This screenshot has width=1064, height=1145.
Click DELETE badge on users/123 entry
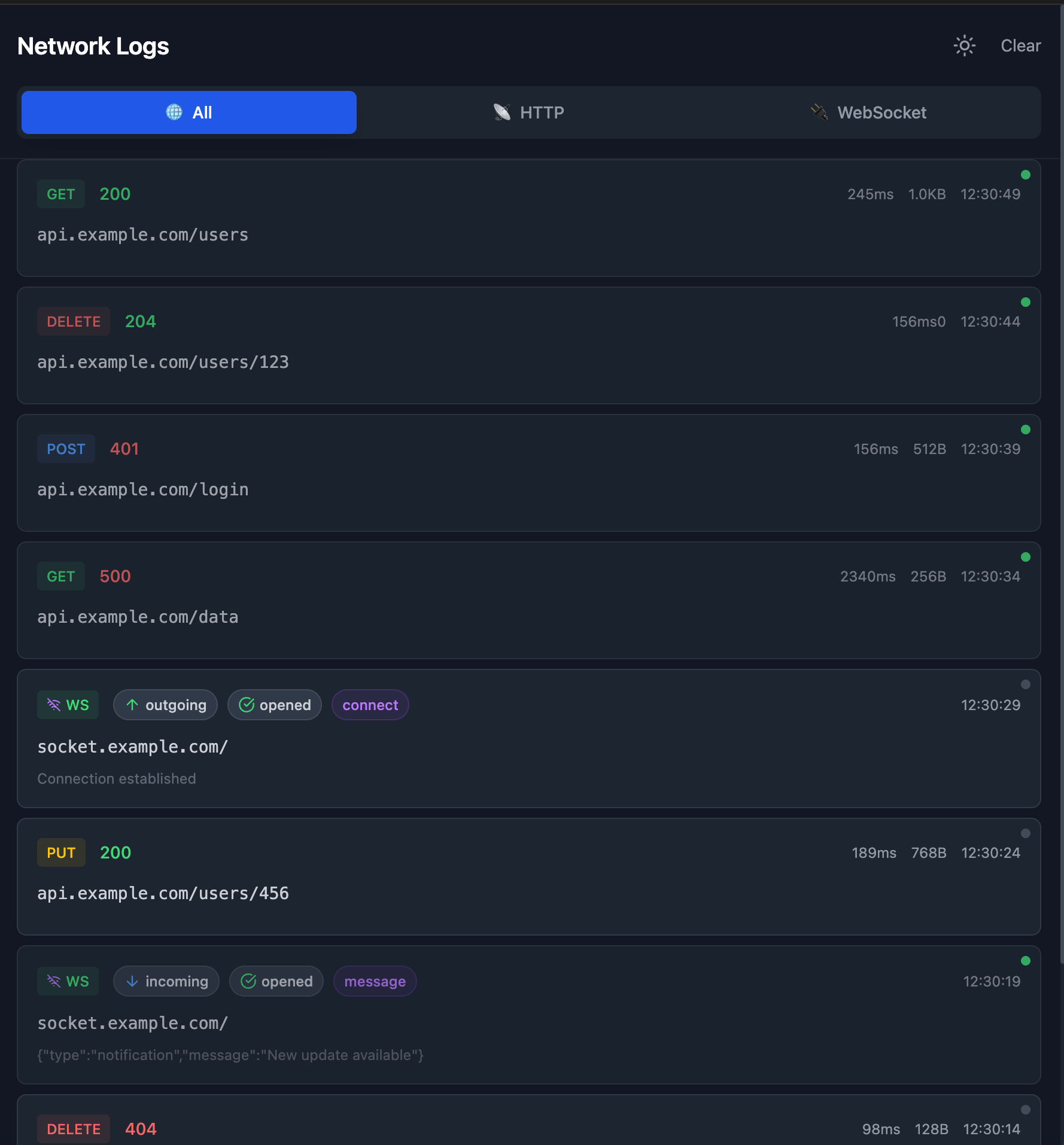(74, 322)
